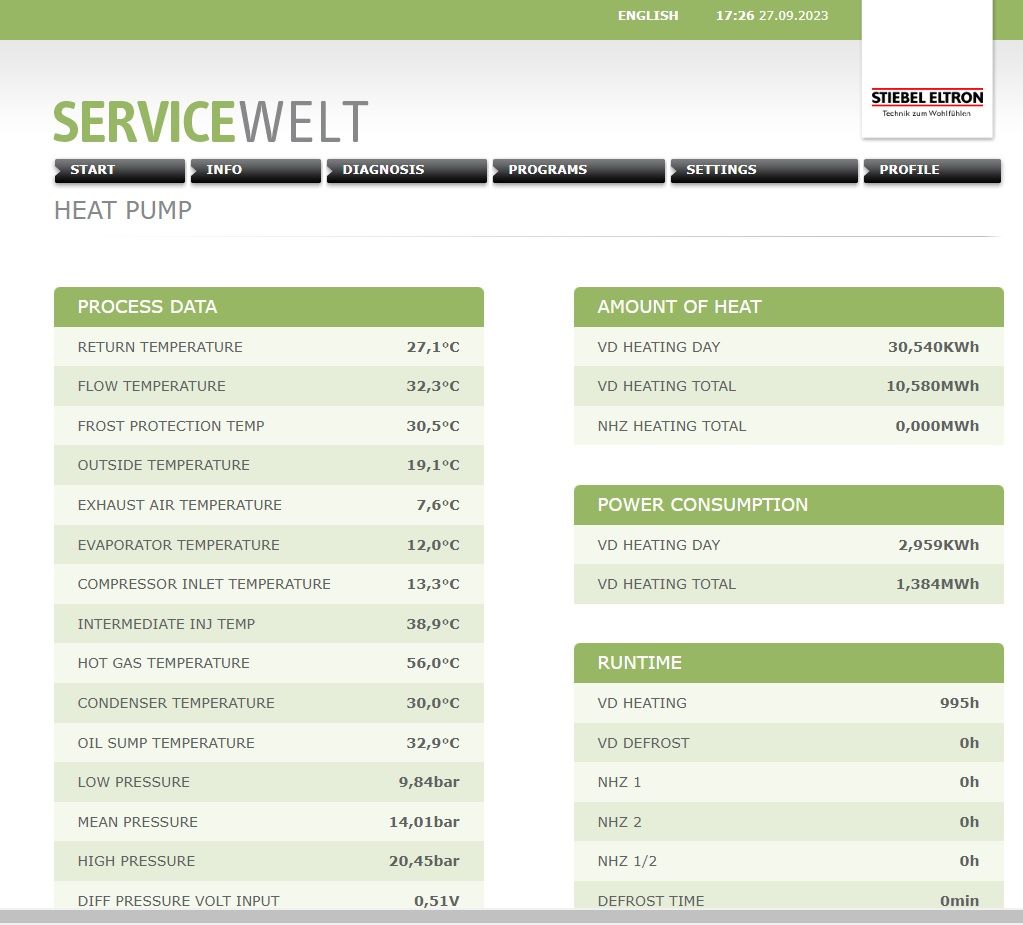
Task: Select the NHZ 2 runtime label
Action: (x=619, y=822)
